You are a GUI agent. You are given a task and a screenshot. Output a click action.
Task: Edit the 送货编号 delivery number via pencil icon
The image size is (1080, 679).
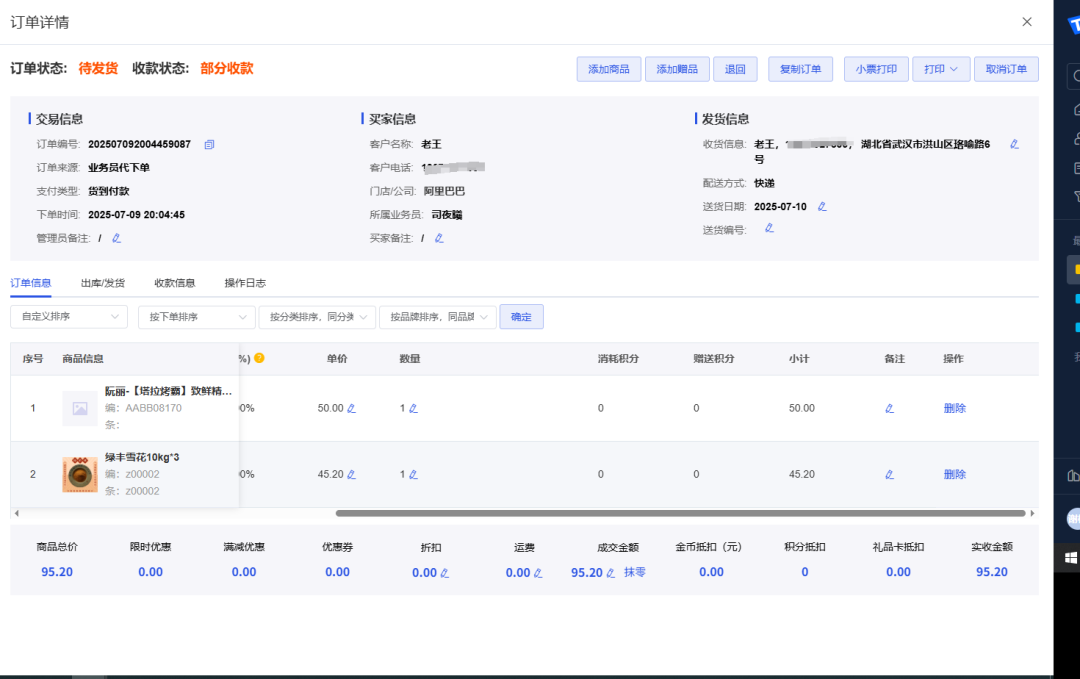tap(768, 227)
